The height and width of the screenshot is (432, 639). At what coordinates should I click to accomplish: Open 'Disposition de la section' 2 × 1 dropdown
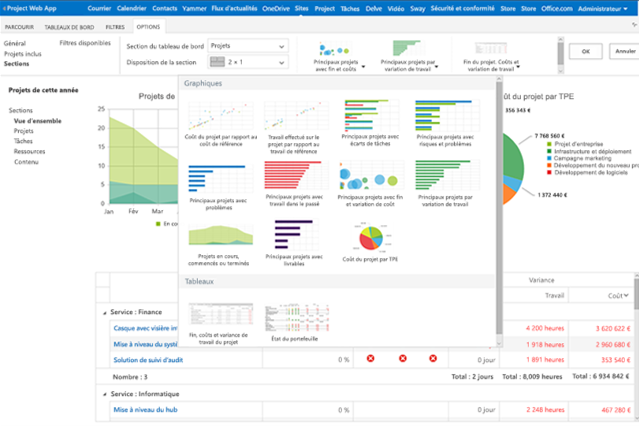click(x=248, y=62)
